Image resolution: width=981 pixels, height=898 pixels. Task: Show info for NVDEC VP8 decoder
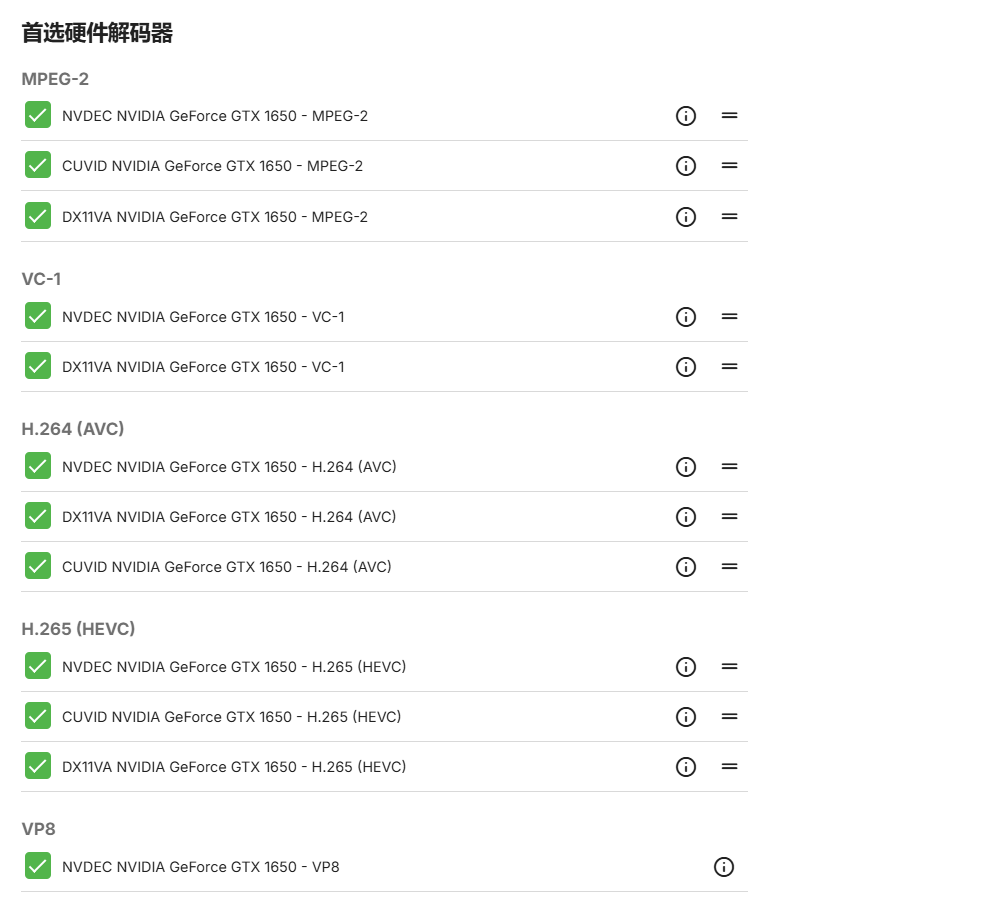coord(724,867)
